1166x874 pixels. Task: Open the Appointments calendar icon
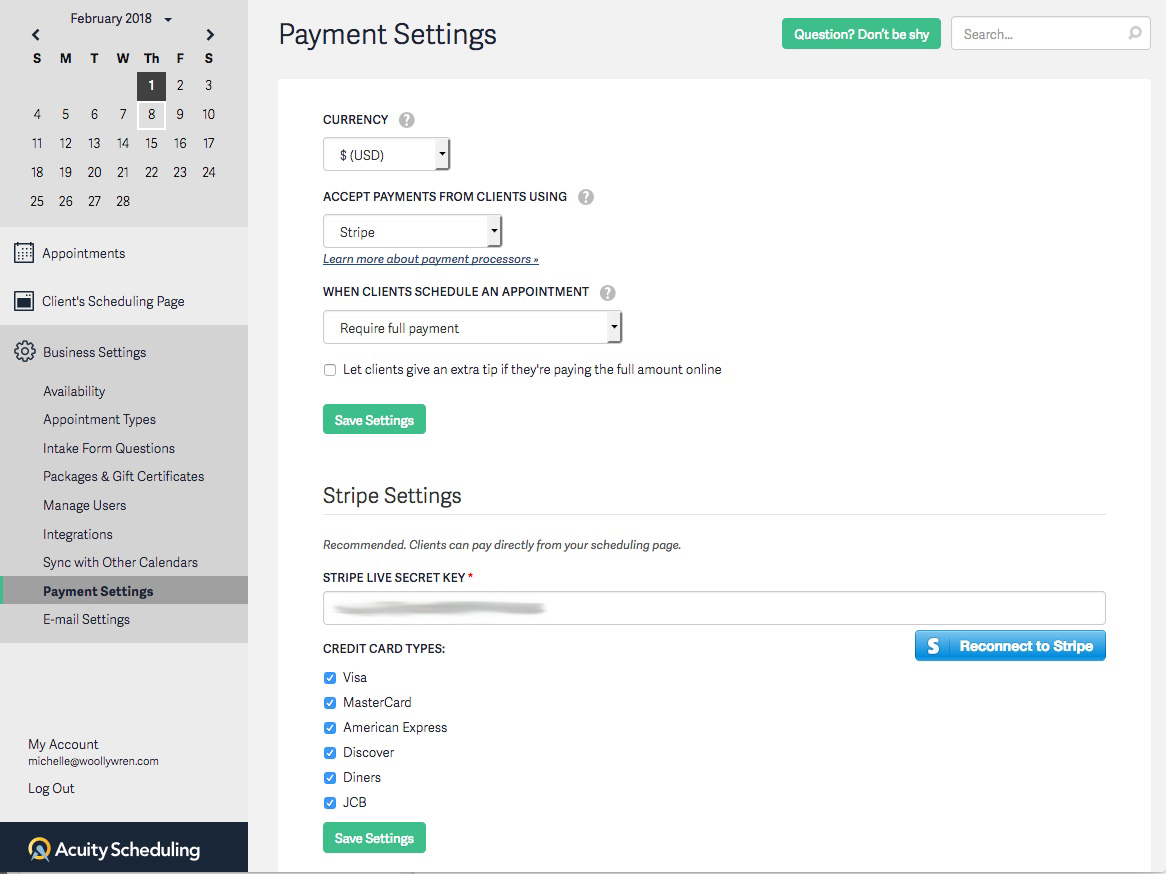[x=24, y=253]
